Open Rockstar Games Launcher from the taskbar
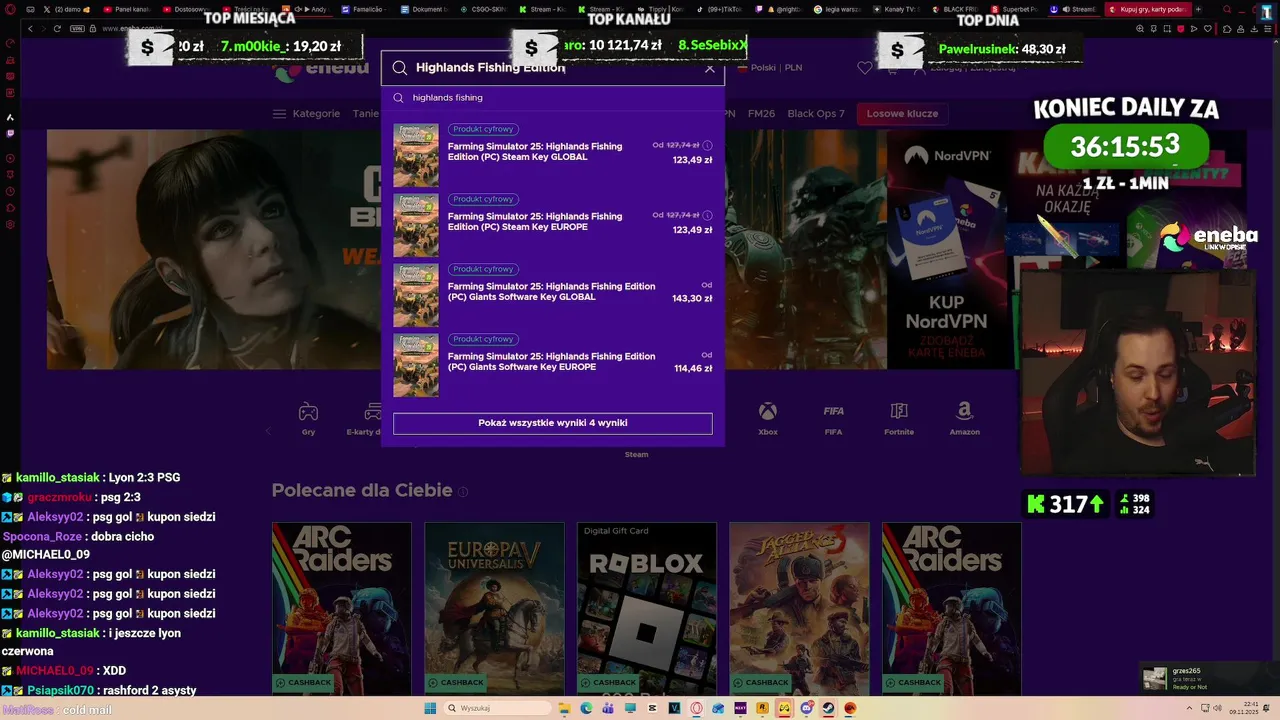 point(762,708)
